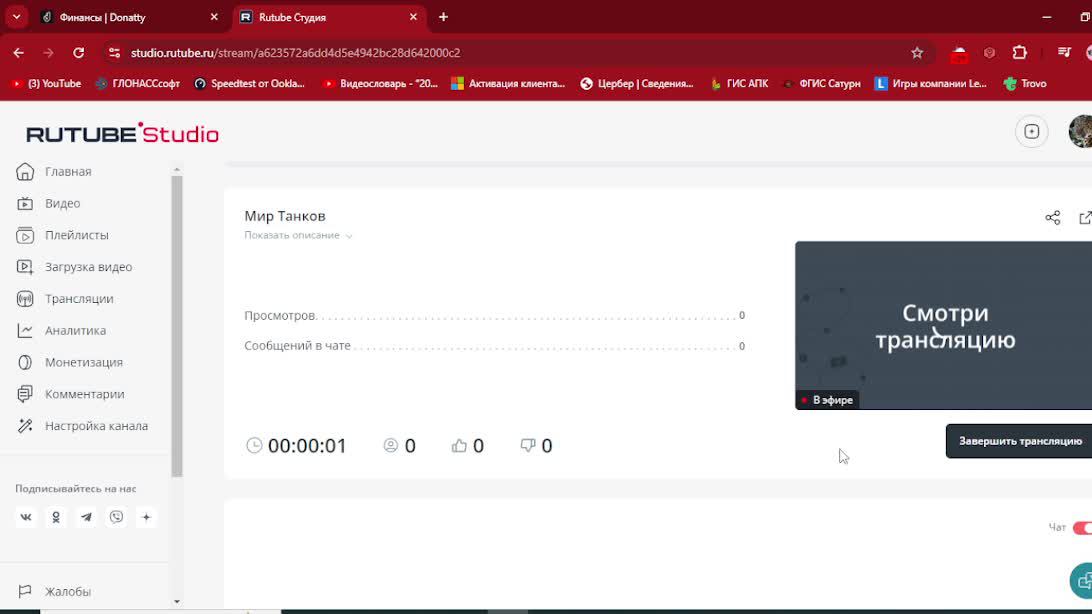Toggle the Чат switch
The width and height of the screenshot is (1092, 614).
point(1082,528)
